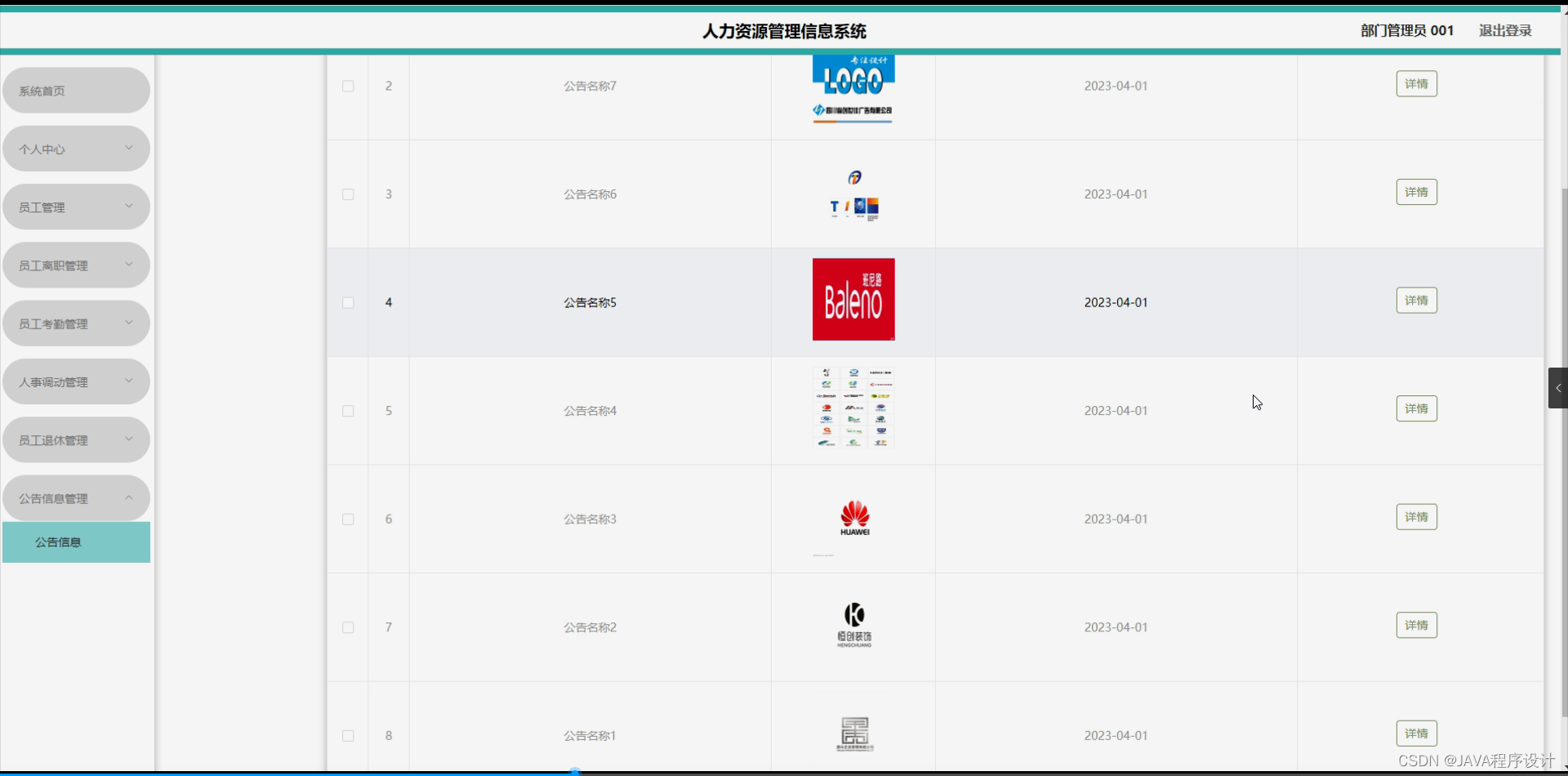Select the 公告信息 submenu item

[76, 542]
